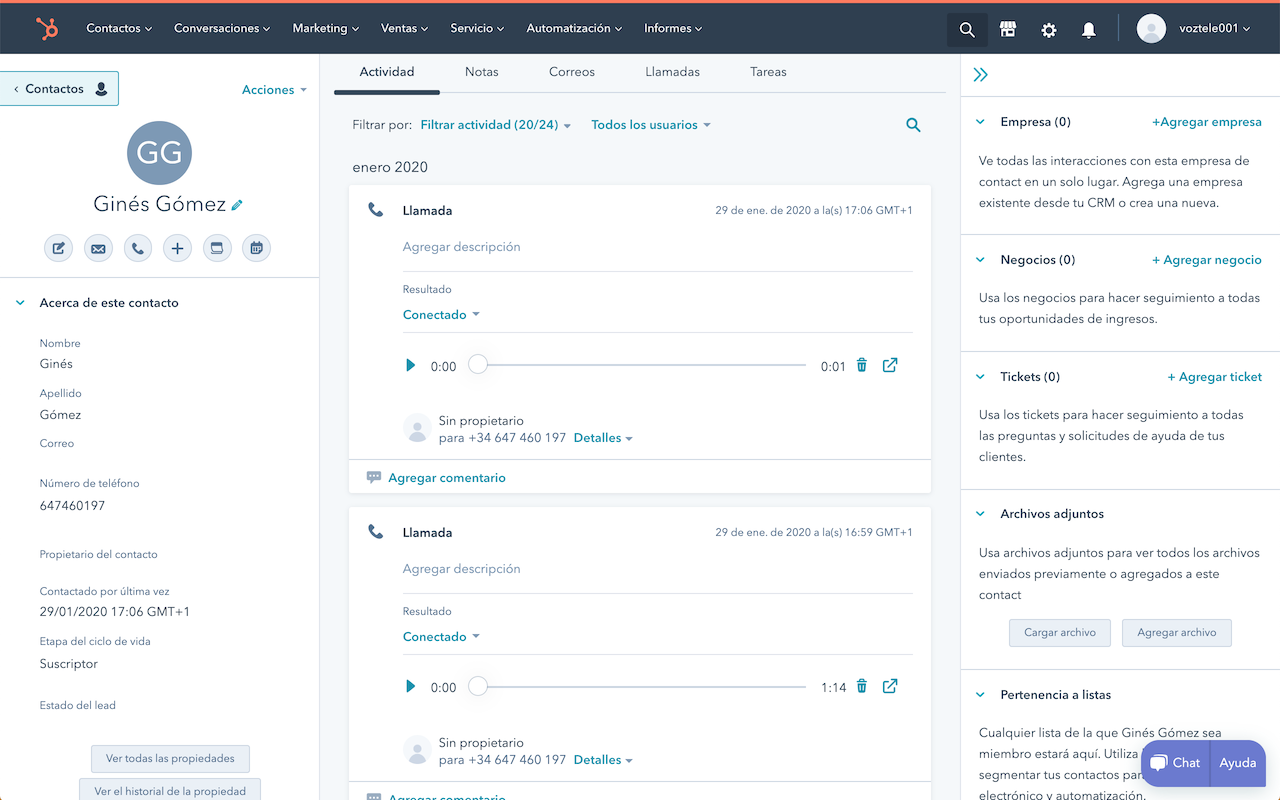Open the Ayuda help button
The height and width of the screenshot is (800, 1280).
point(1238,763)
